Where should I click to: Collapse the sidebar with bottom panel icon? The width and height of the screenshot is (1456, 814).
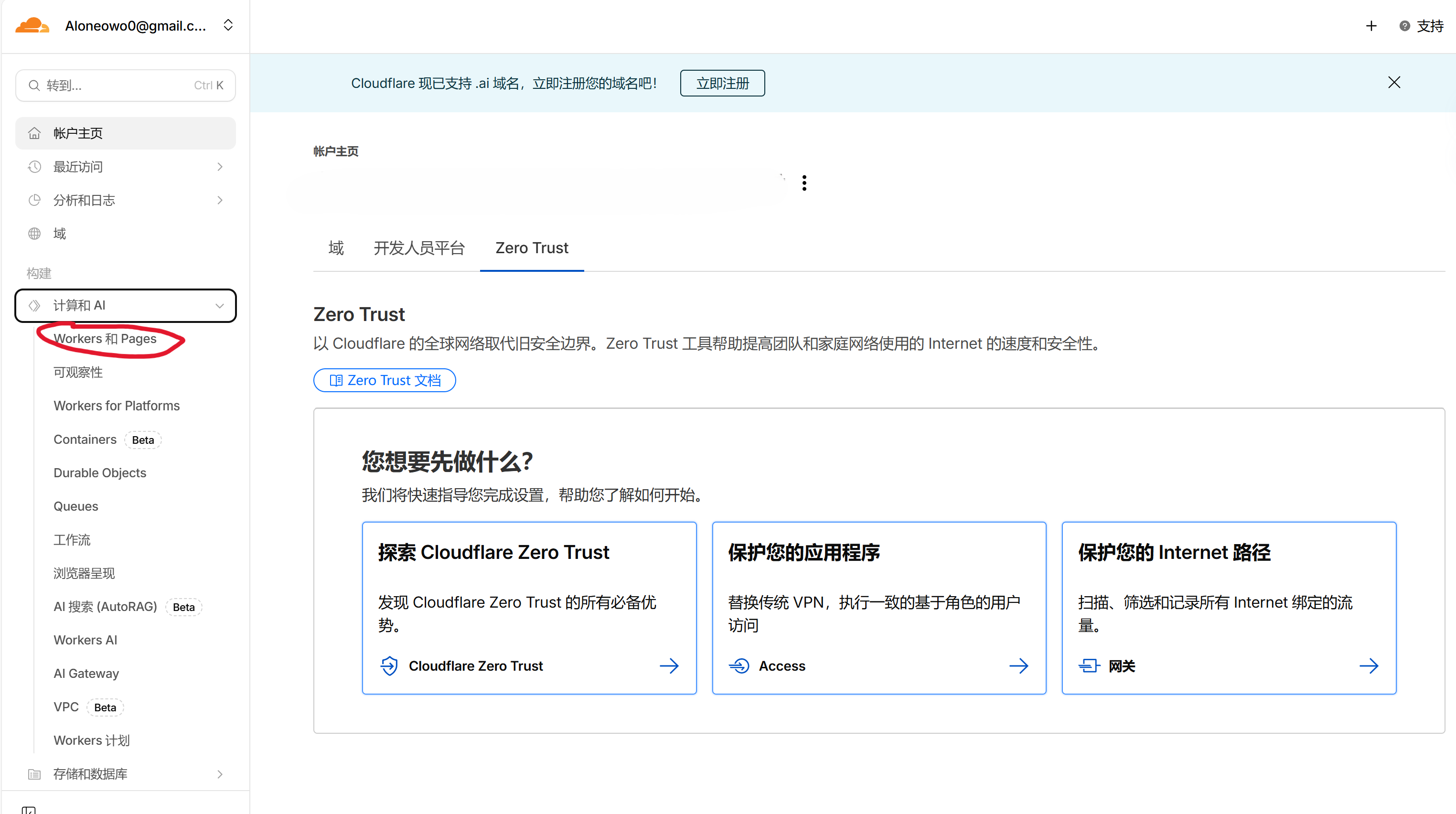coord(29,810)
